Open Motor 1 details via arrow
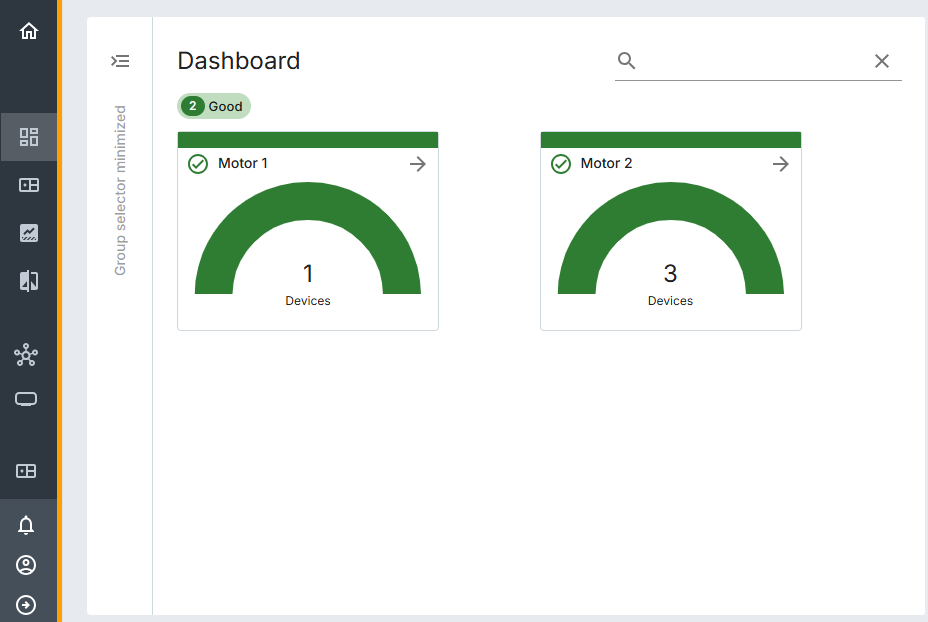The width and height of the screenshot is (928, 622). coord(418,164)
